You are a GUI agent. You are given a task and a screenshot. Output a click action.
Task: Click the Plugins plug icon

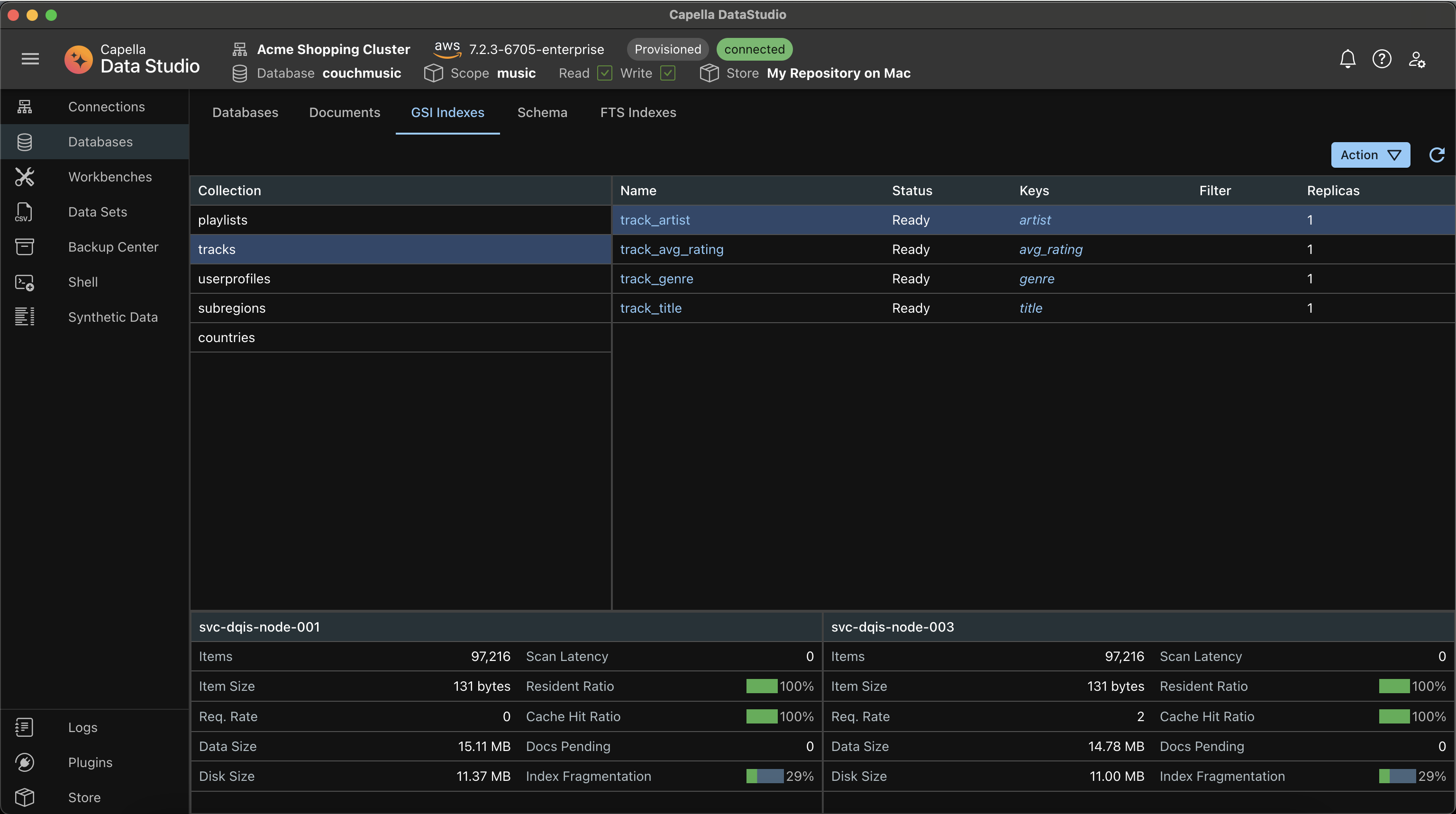24,762
